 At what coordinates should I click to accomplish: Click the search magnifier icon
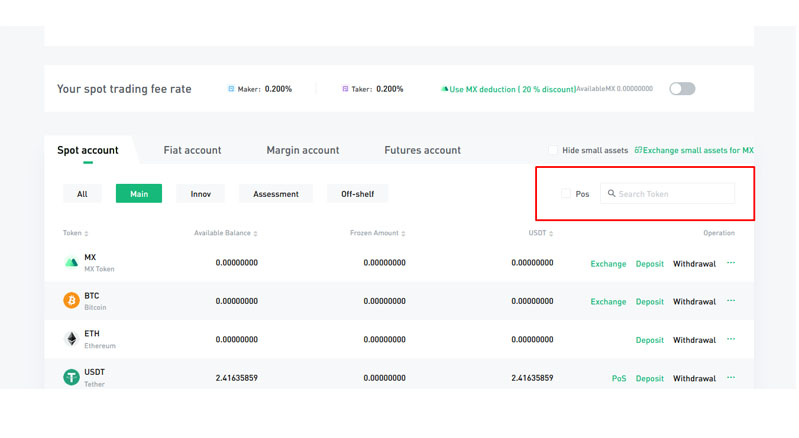pos(611,194)
